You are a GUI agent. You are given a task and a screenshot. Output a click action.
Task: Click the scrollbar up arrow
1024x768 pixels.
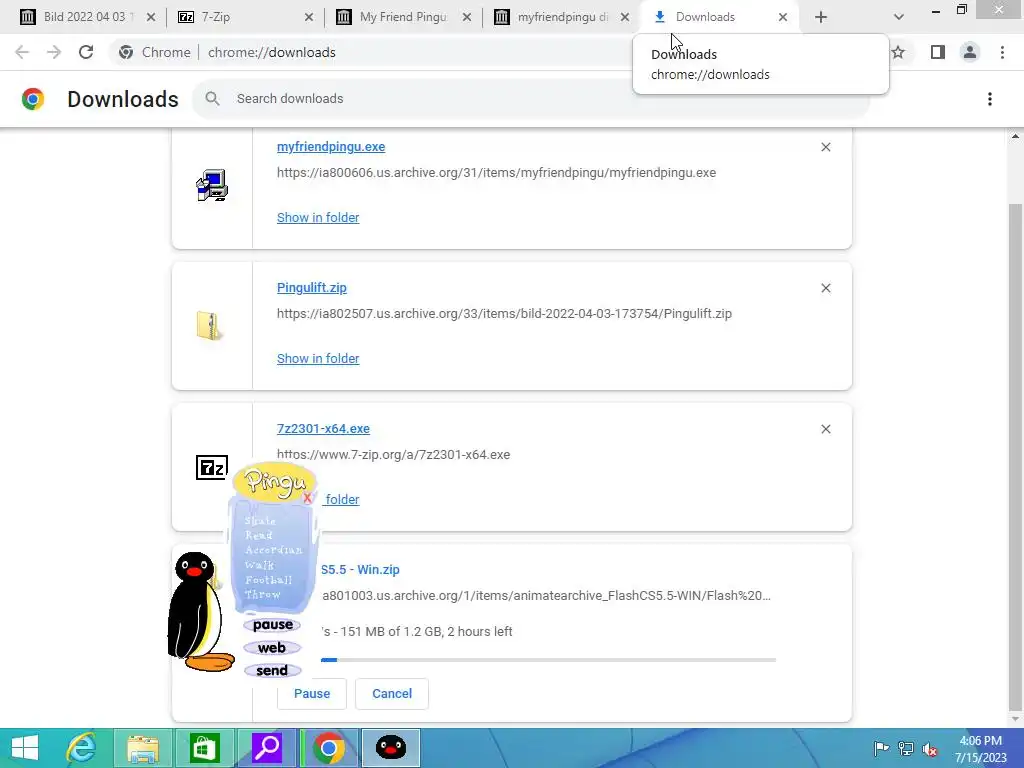click(1015, 136)
